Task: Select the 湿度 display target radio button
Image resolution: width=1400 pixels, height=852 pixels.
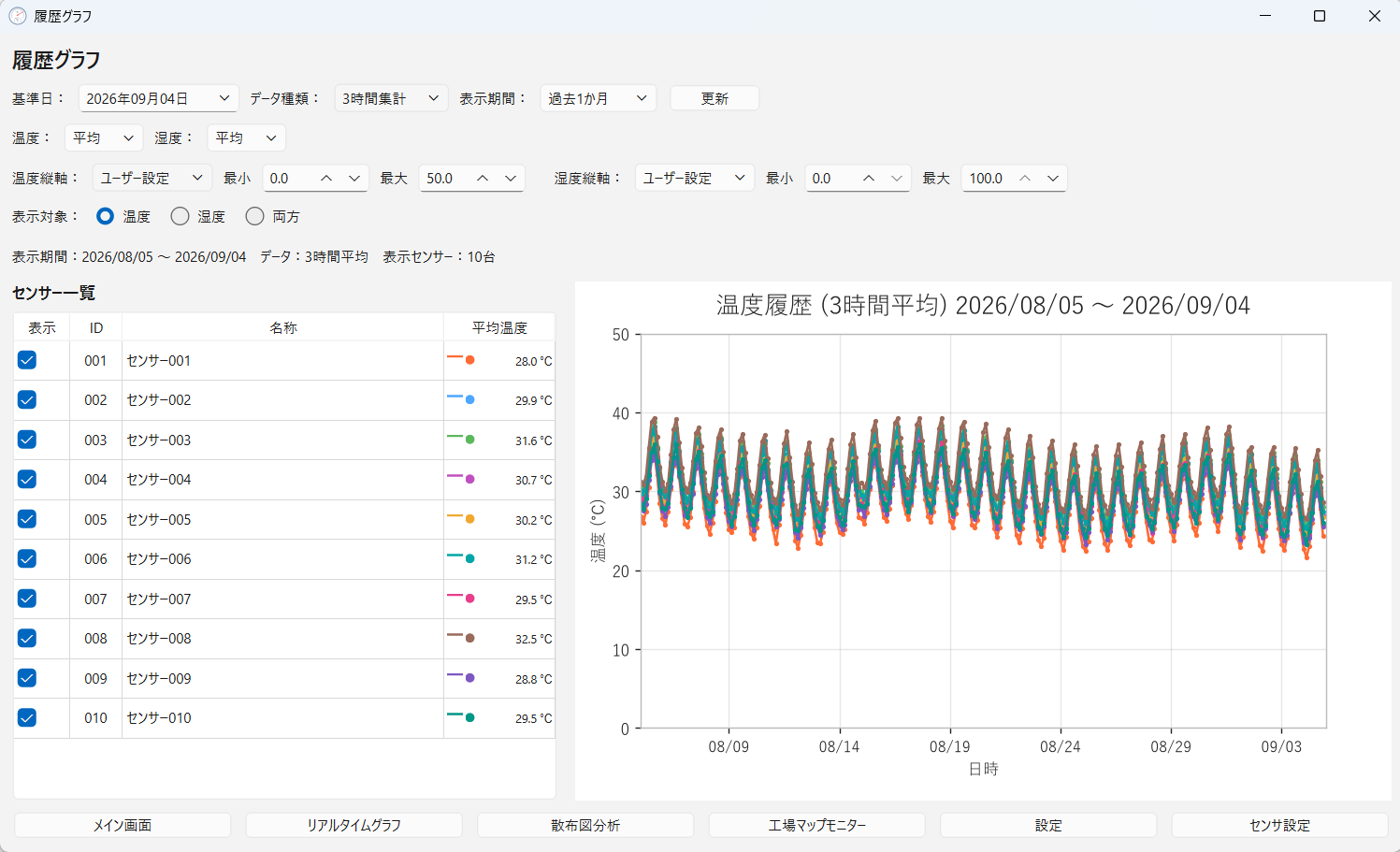Action: coord(180,216)
